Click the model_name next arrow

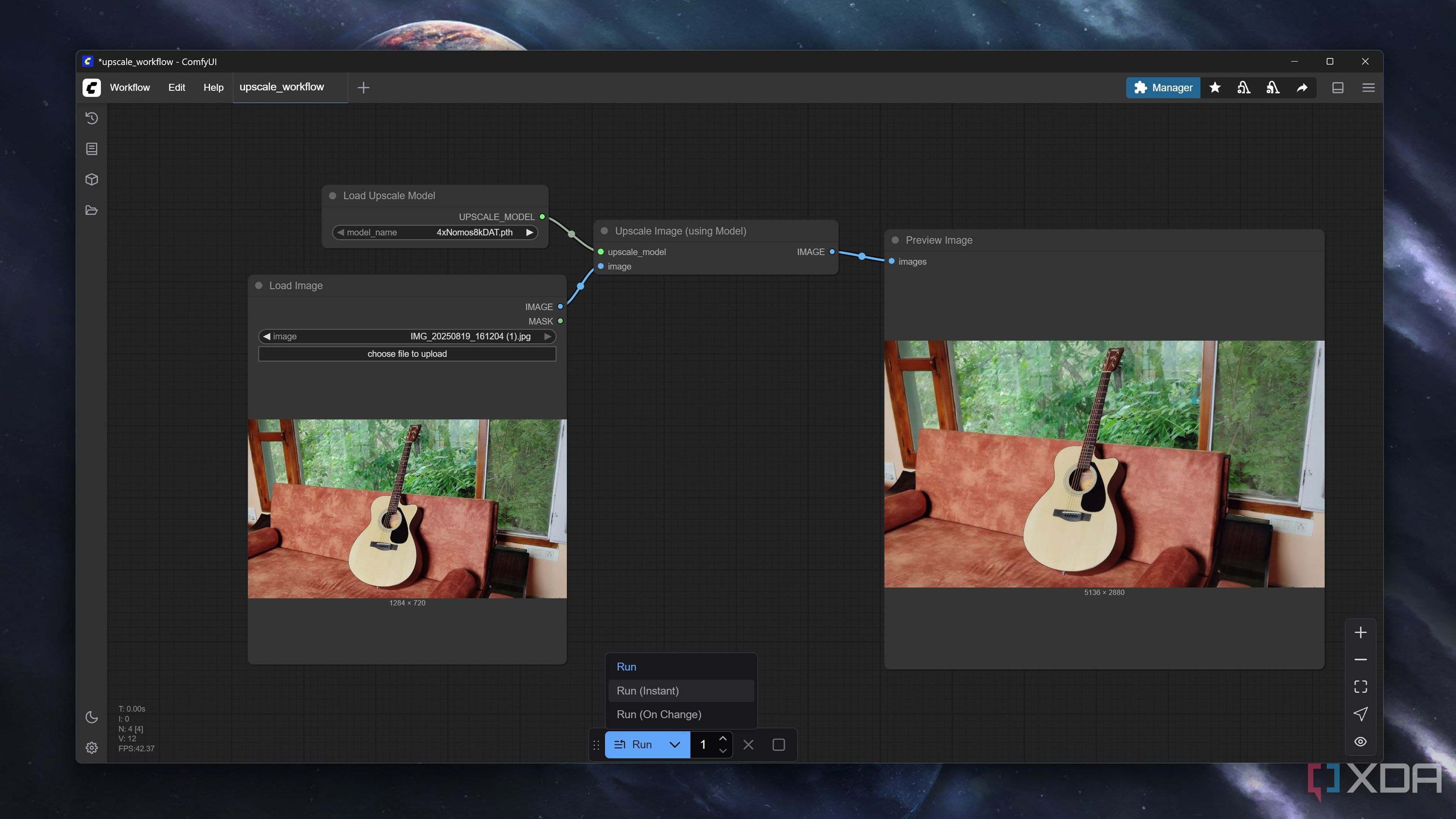(529, 232)
